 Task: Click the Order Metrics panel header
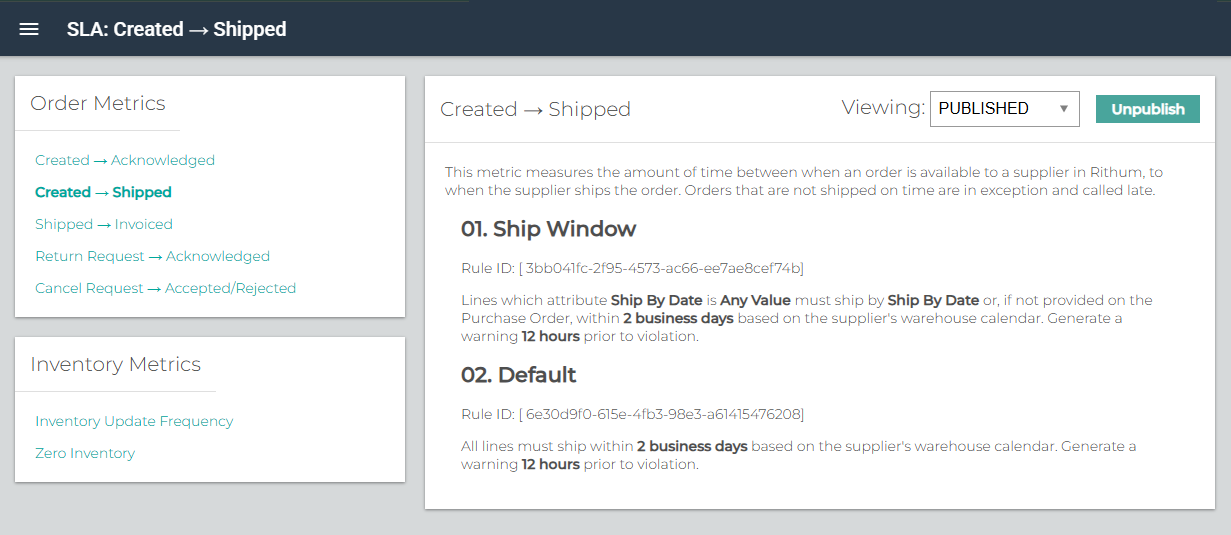click(x=98, y=103)
